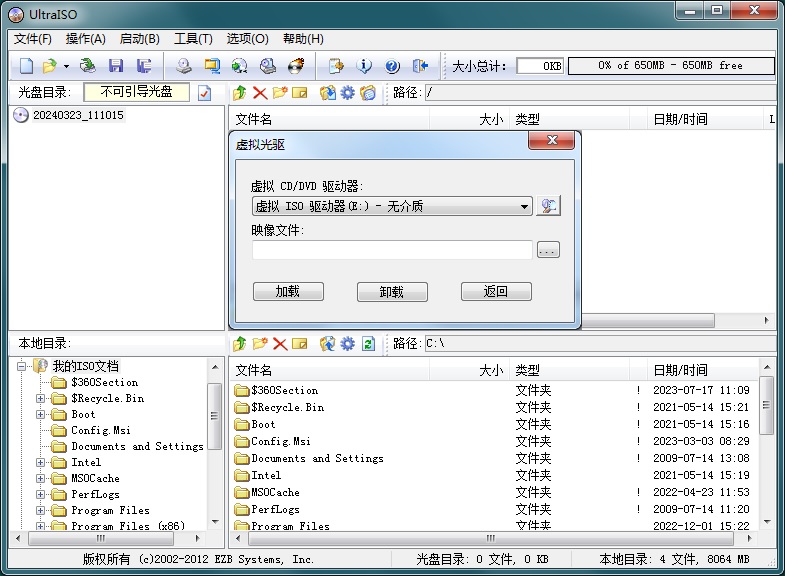This screenshot has width=785, height=576.
Task: Click the browse '...' button for image file
Action: click(548, 250)
